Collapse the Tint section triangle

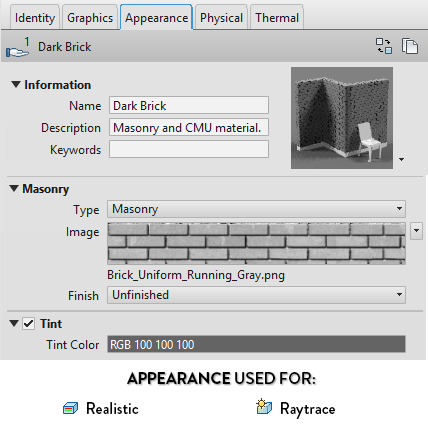14,323
